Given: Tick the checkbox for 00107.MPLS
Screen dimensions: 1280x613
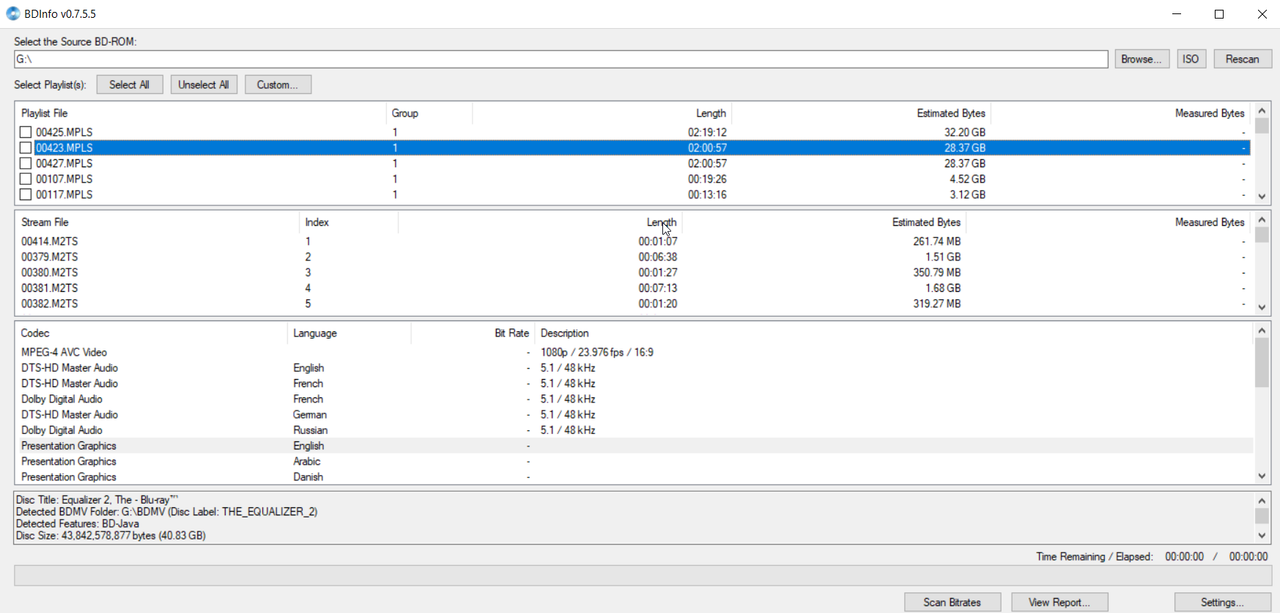Looking at the screenshot, I should click(26, 179).
